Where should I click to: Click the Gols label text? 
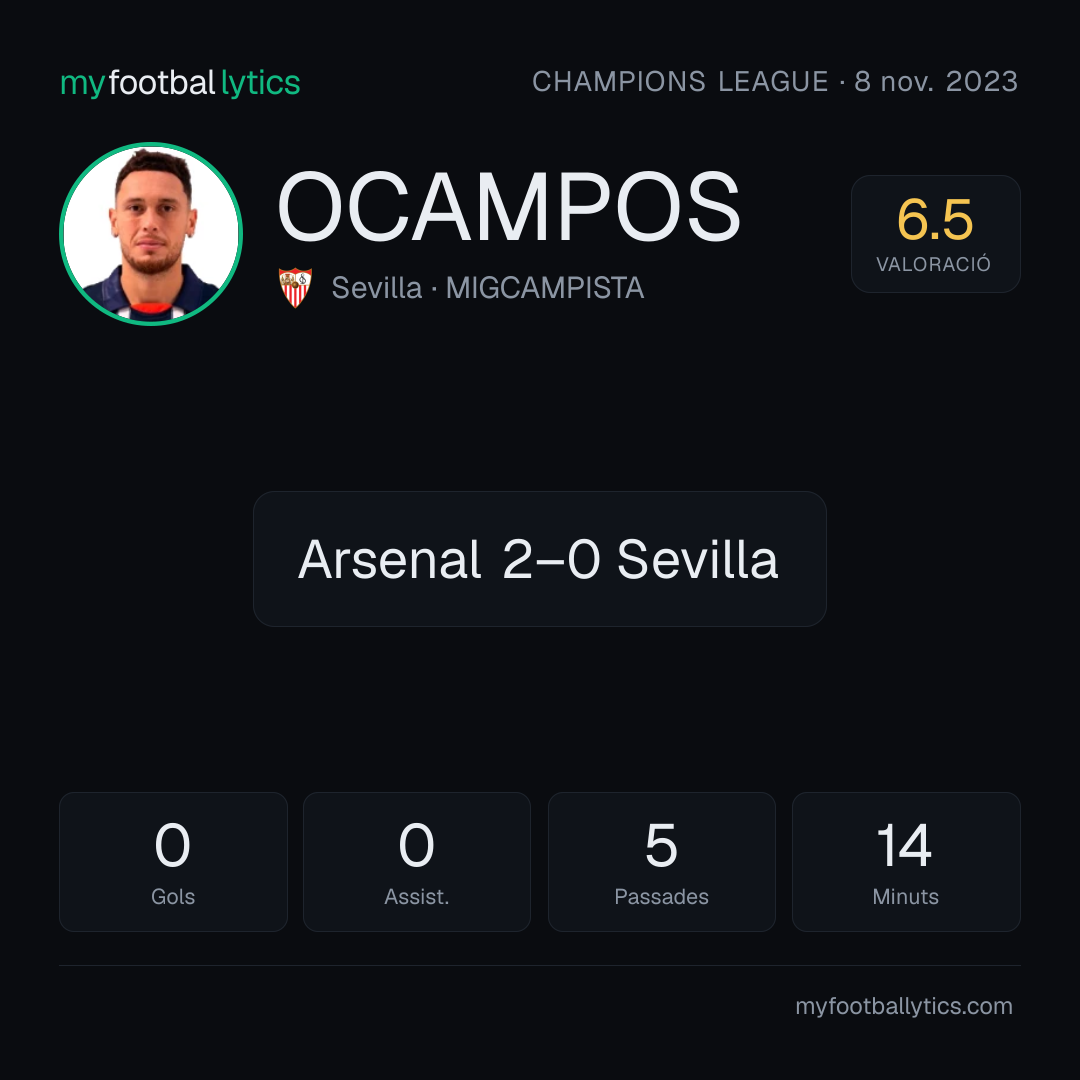pyautogui.click(x=173, y=897)
